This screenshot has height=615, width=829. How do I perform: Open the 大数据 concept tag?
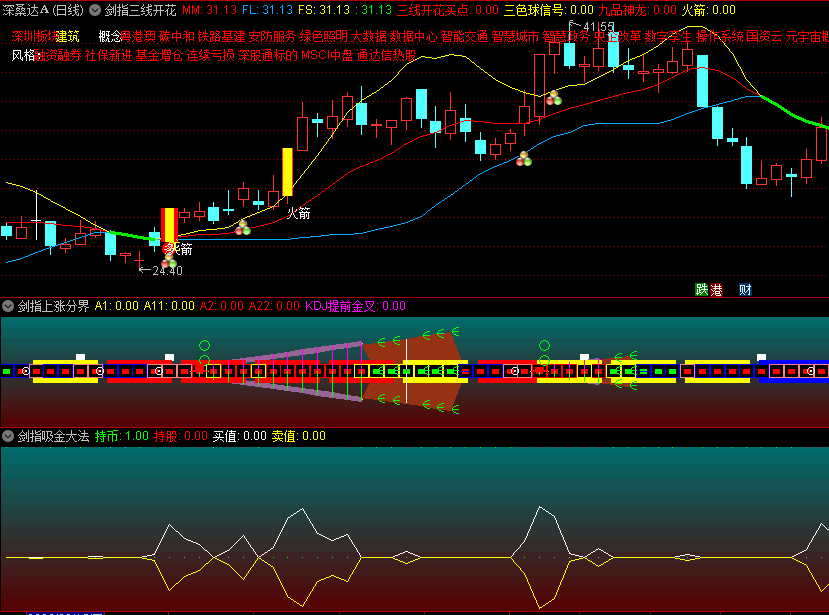[x=369, y=36]
